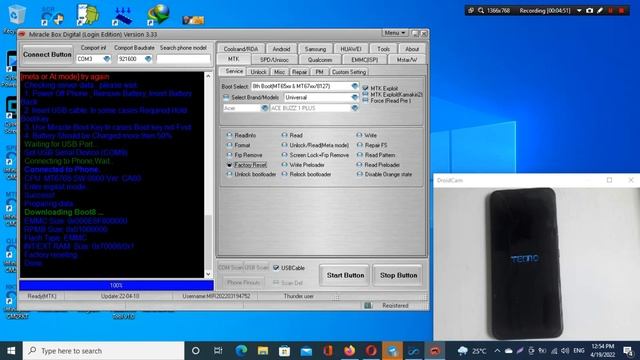Select the Format radio option
Image resolution: width=640 pixels, height=360 pixels.
coord(229,145)
